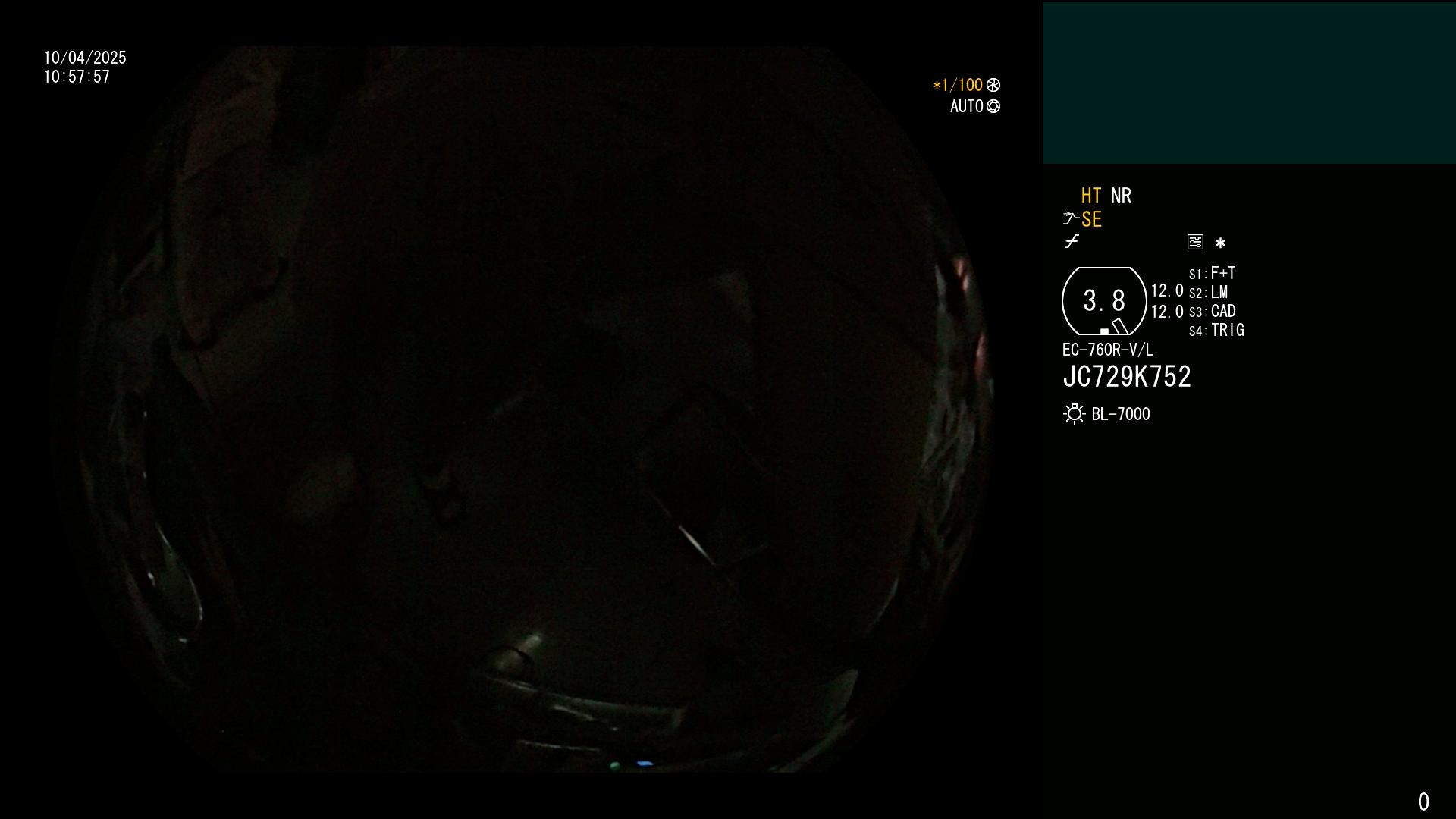The height and width of the screenshot is (819, 1456).
Task: Click the lower 12.0 value
Action: click(x=1167, y=312)
